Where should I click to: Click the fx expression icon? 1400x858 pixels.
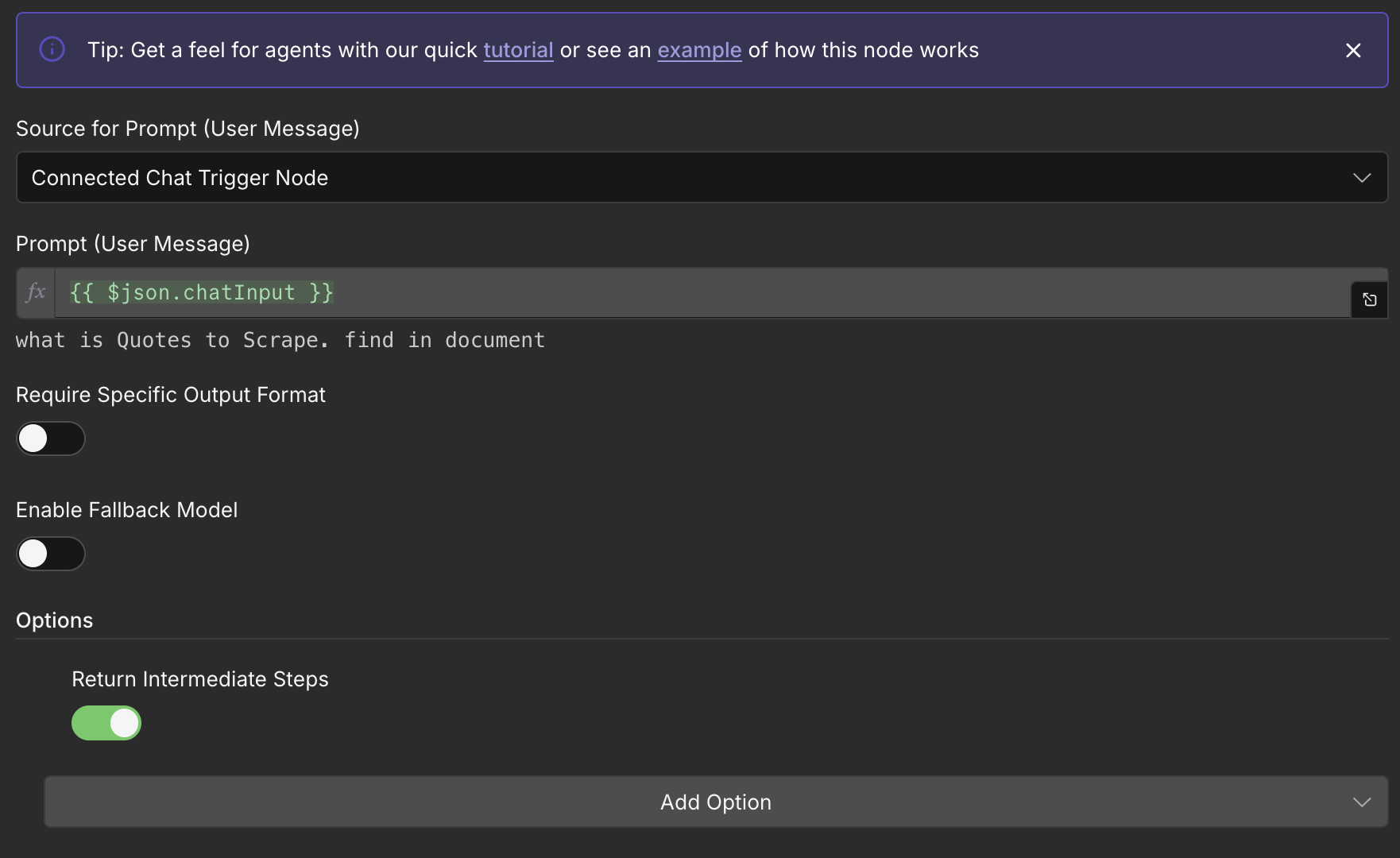click(x=36, y=292)
